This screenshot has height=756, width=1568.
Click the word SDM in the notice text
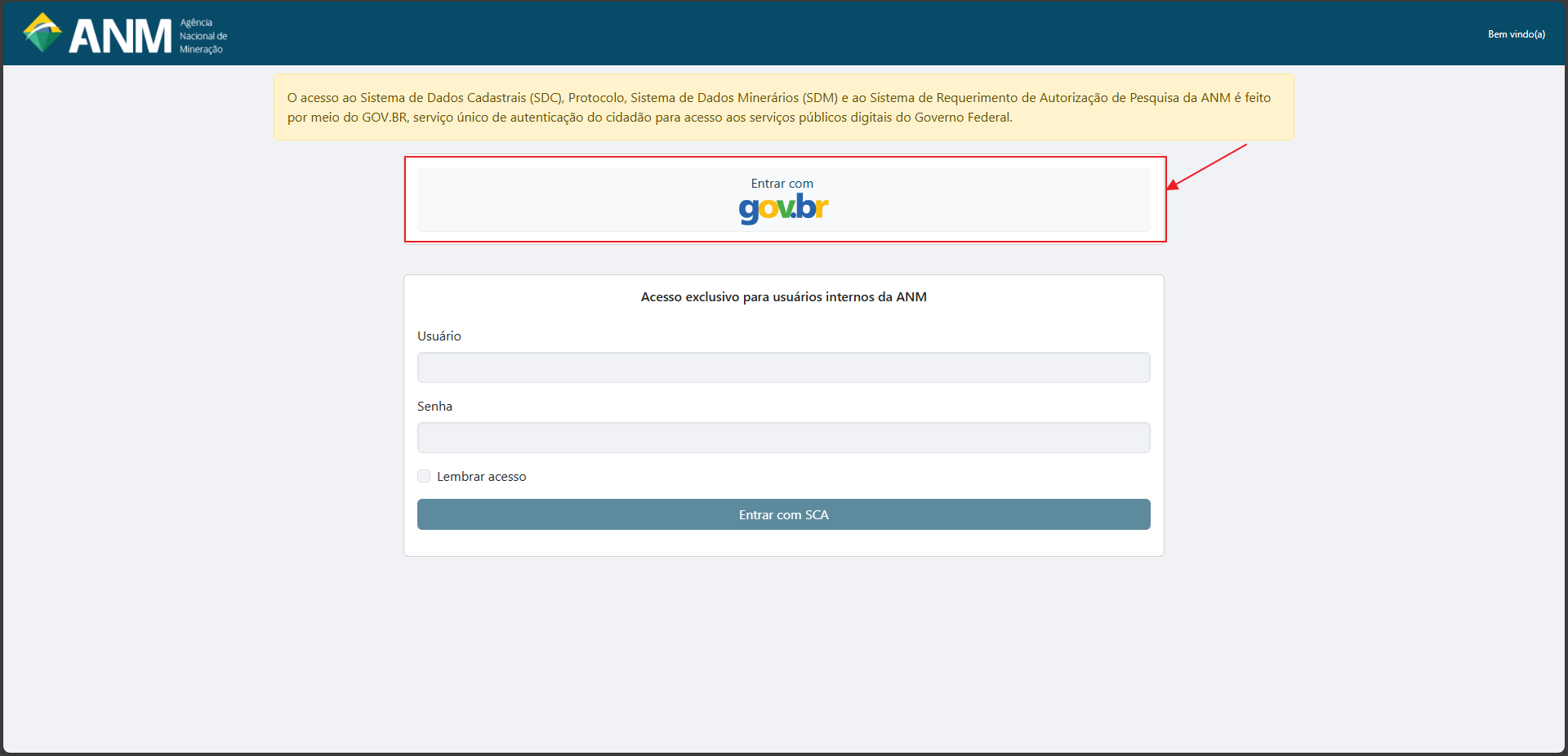[x=820, y=98]
